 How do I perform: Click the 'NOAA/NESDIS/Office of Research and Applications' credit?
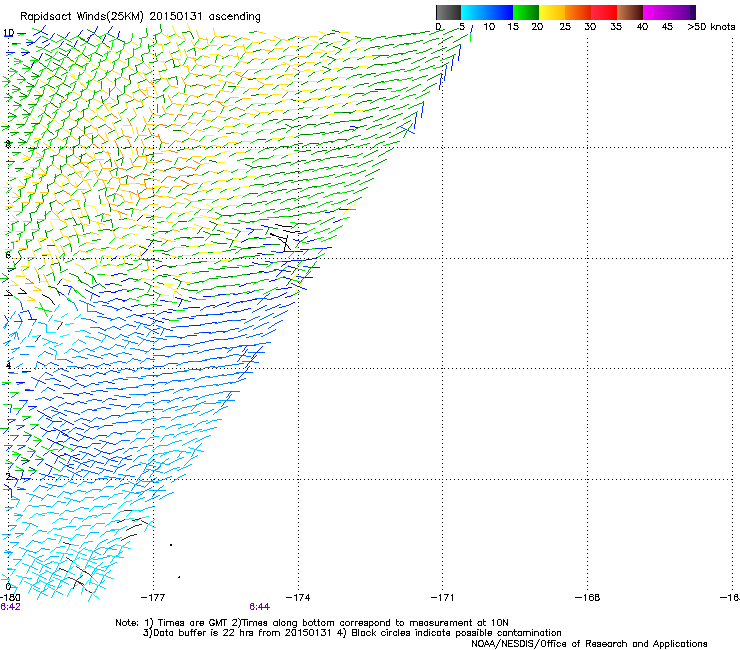[589, 644]
